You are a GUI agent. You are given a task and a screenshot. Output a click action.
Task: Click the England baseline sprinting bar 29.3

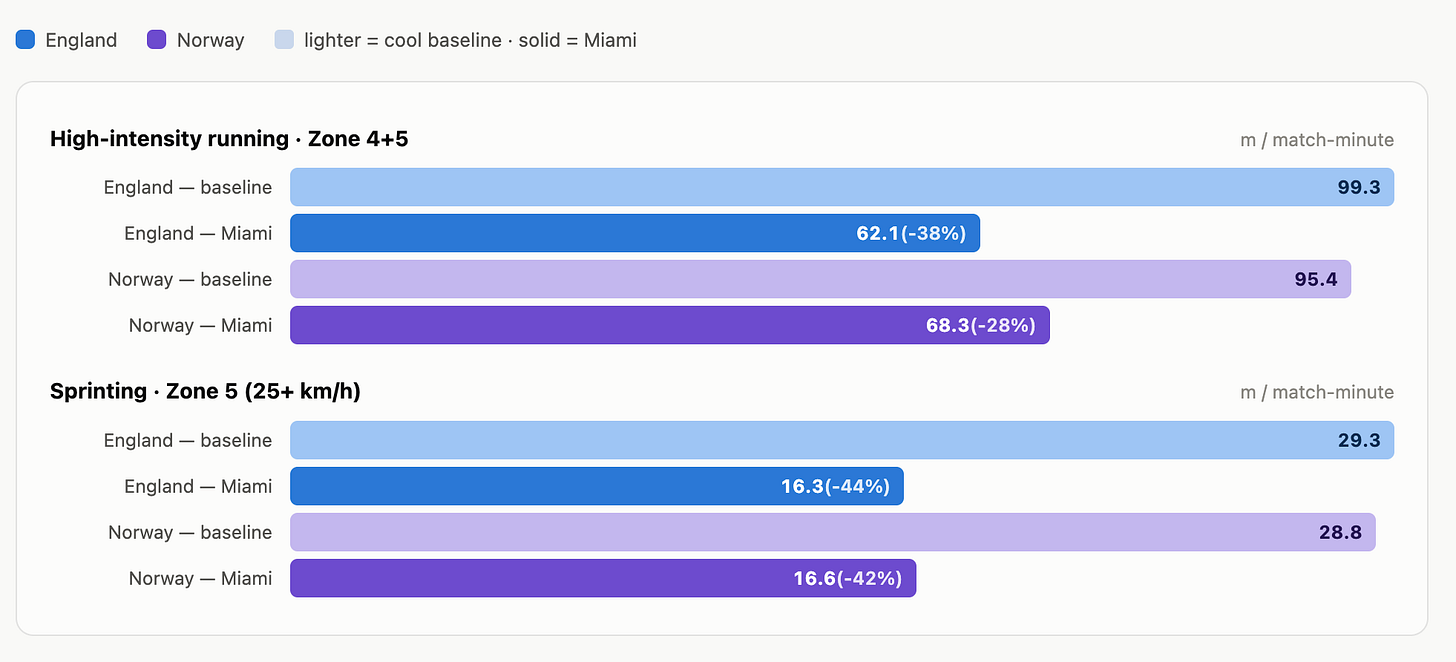(842, 440)
